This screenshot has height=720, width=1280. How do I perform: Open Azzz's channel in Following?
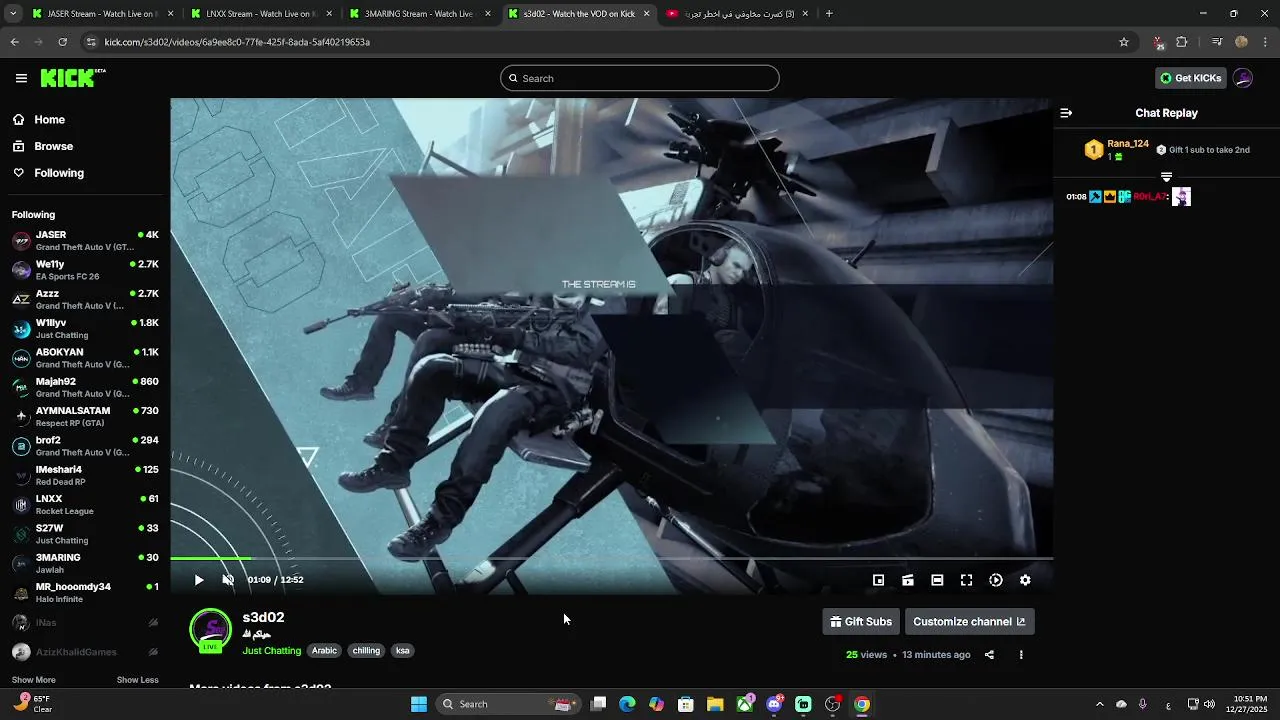coord(85,299)
